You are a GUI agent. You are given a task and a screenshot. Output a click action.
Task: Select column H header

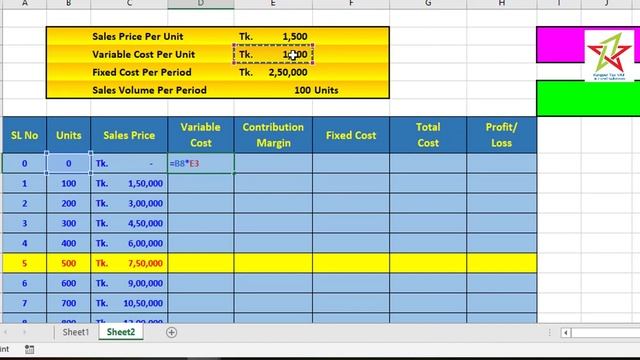(x=502, y=4)
